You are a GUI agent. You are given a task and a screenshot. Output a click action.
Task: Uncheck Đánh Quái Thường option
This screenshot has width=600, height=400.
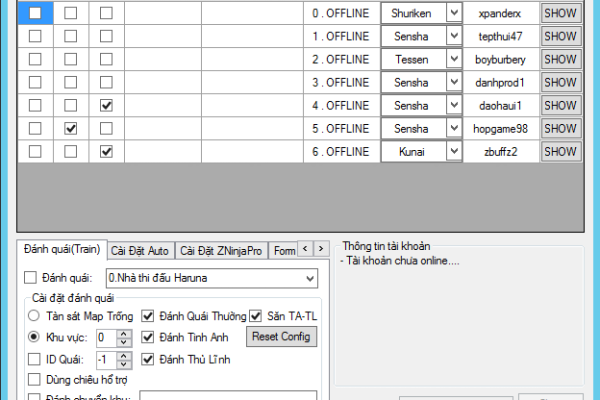point(148,316)
